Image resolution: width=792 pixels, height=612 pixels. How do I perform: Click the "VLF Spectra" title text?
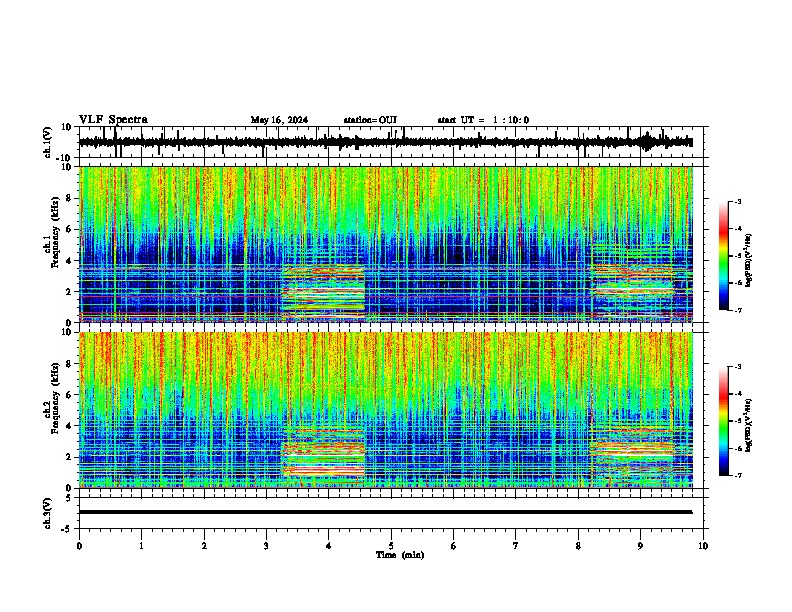(x=113, y=120)
